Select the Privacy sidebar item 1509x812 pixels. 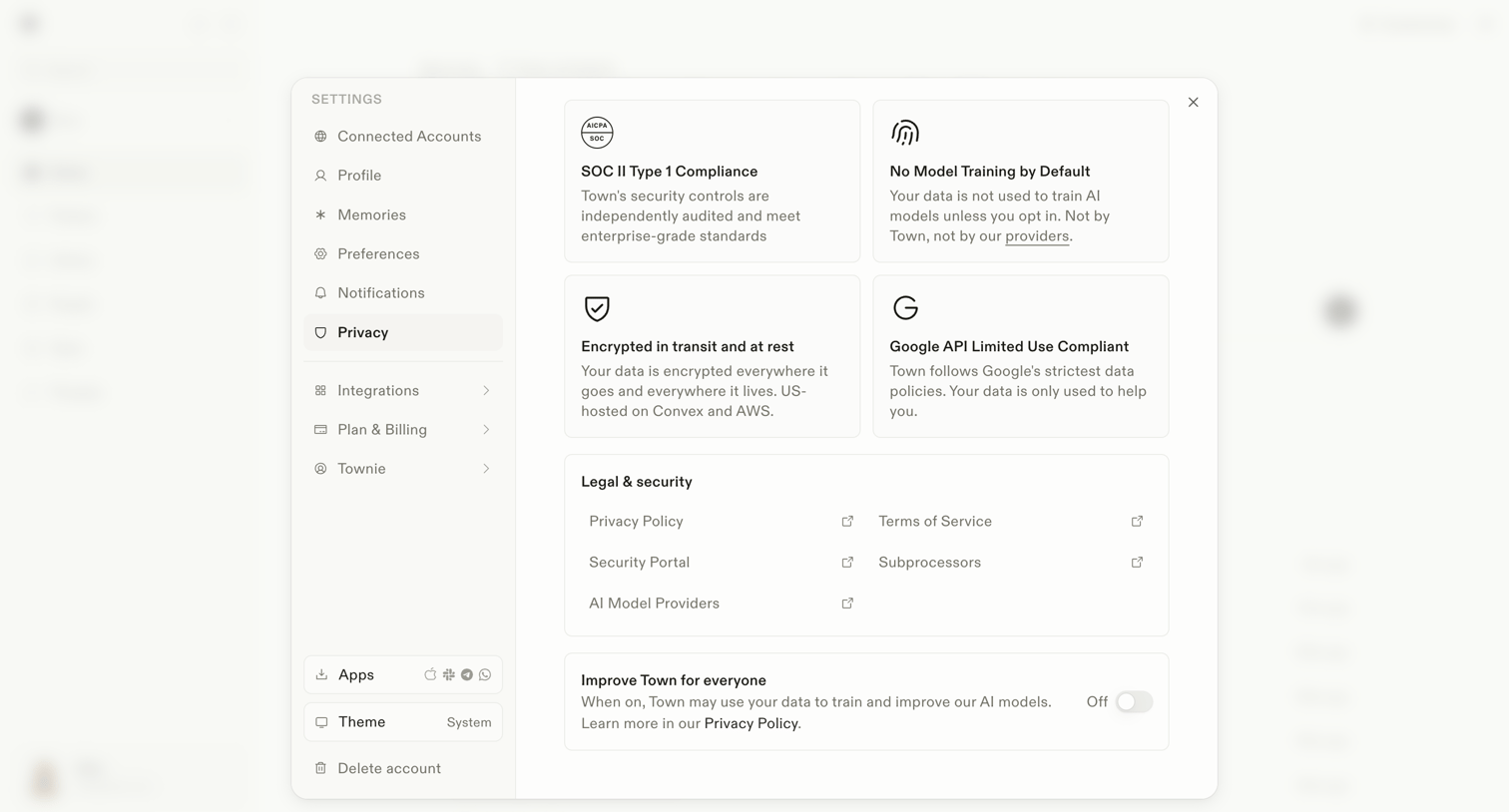point(402,332)
